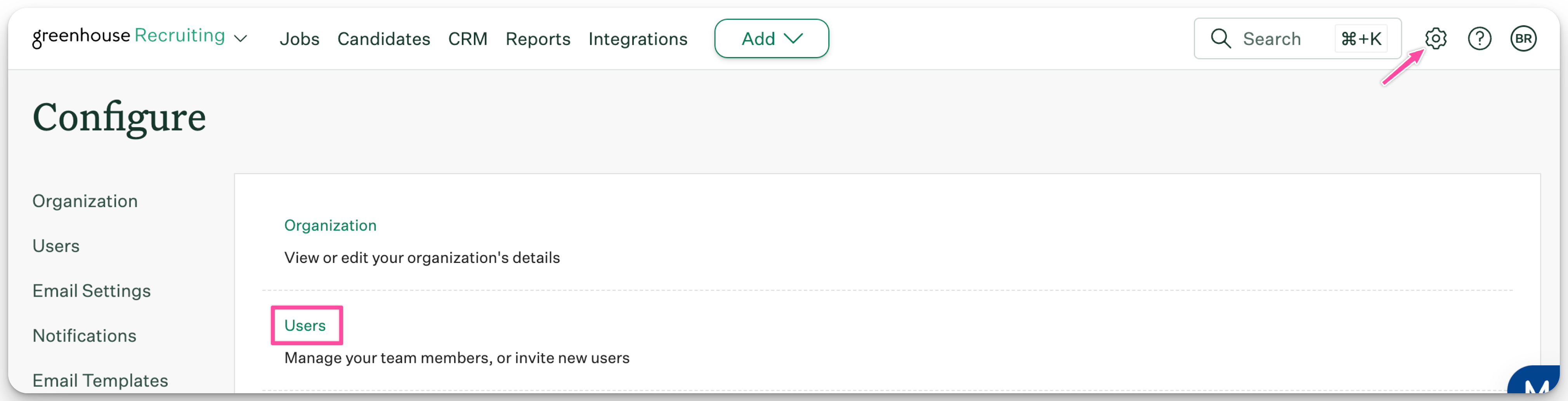Viewport: 1568px width, 401px height.
Task: Open the BR user avatar menu
Action: (x=1523, y=38)
